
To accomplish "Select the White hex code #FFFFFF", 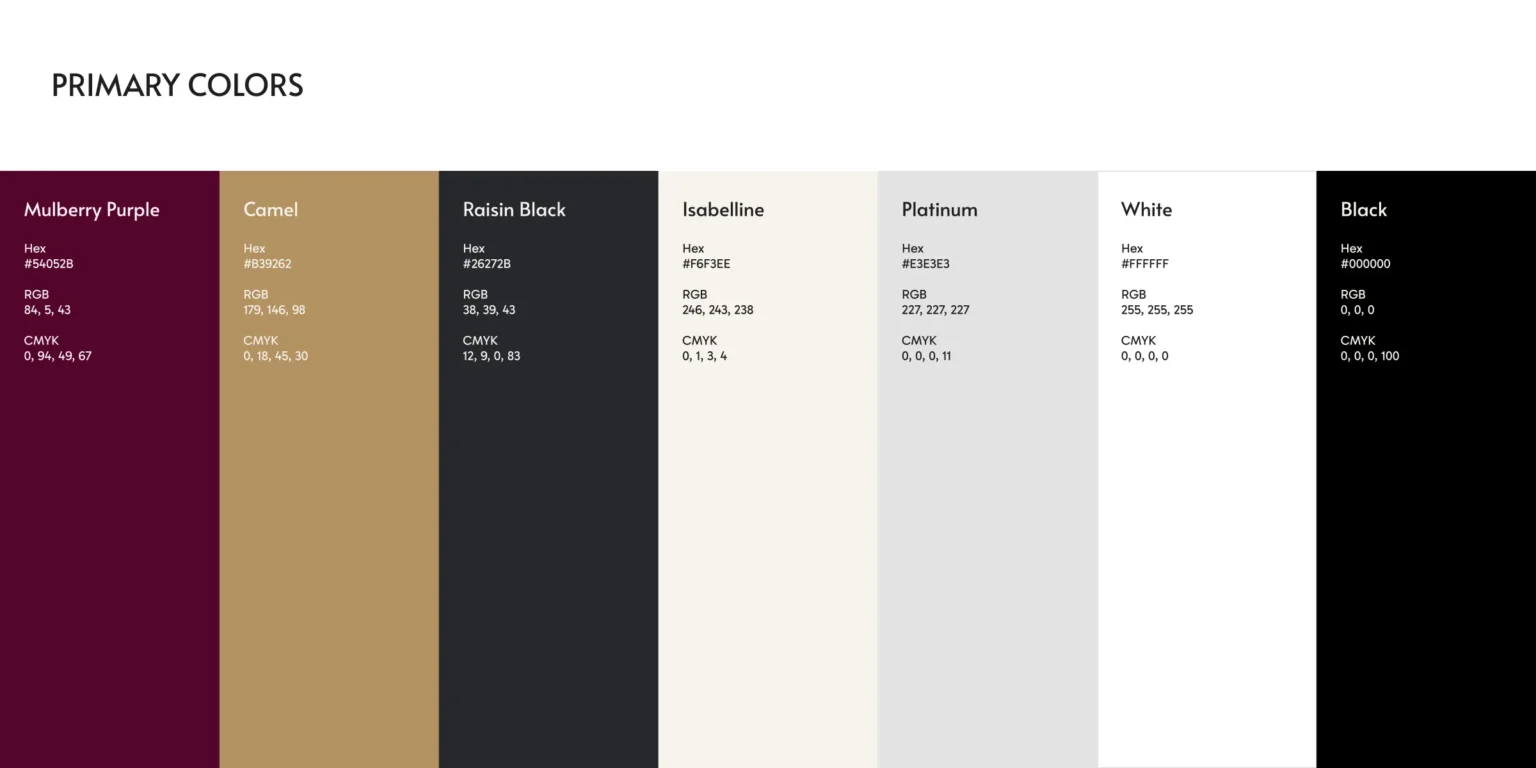I will pos(1145,264).
